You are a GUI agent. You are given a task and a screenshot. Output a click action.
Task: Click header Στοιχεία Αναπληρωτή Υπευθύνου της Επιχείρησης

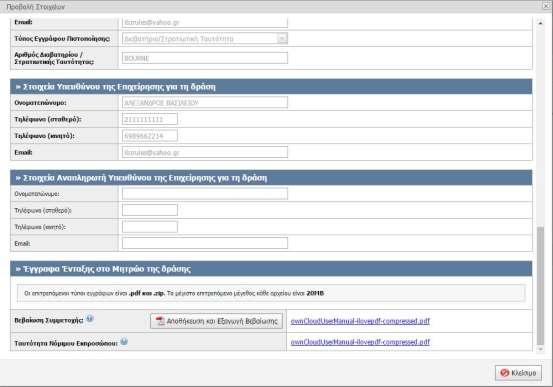271,178
